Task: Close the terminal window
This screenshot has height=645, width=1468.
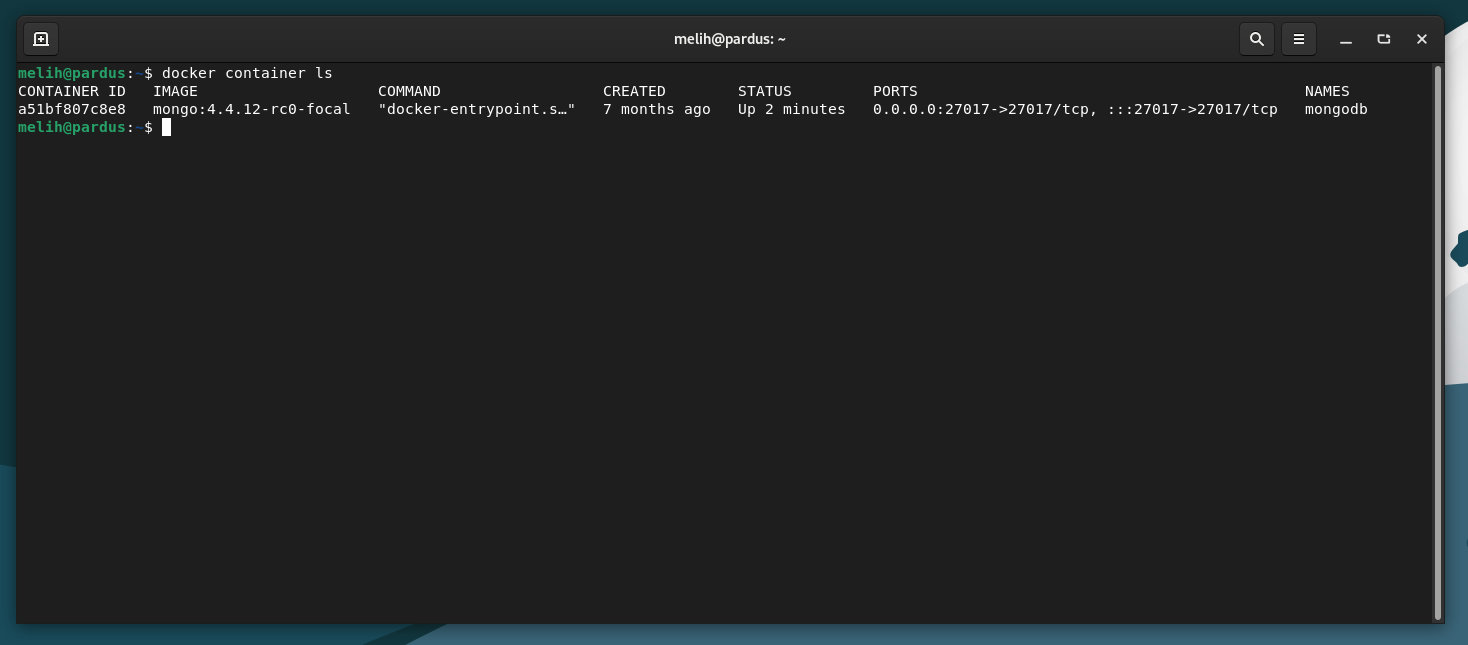Action: (1422, 39)
